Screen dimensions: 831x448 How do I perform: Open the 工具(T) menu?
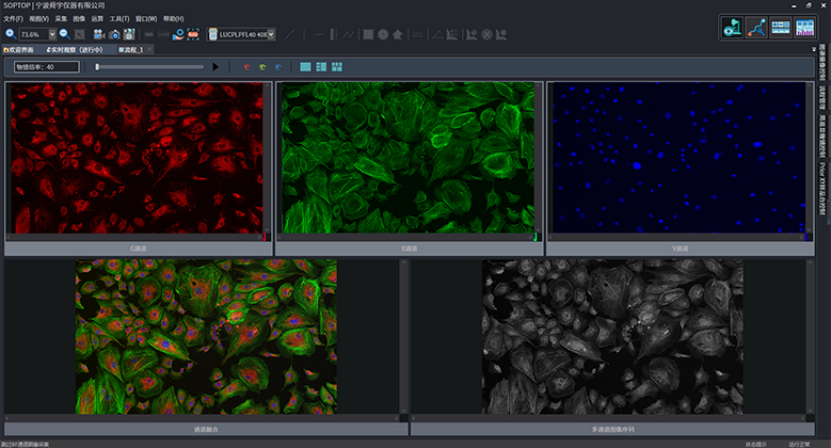tap(119, 19)
